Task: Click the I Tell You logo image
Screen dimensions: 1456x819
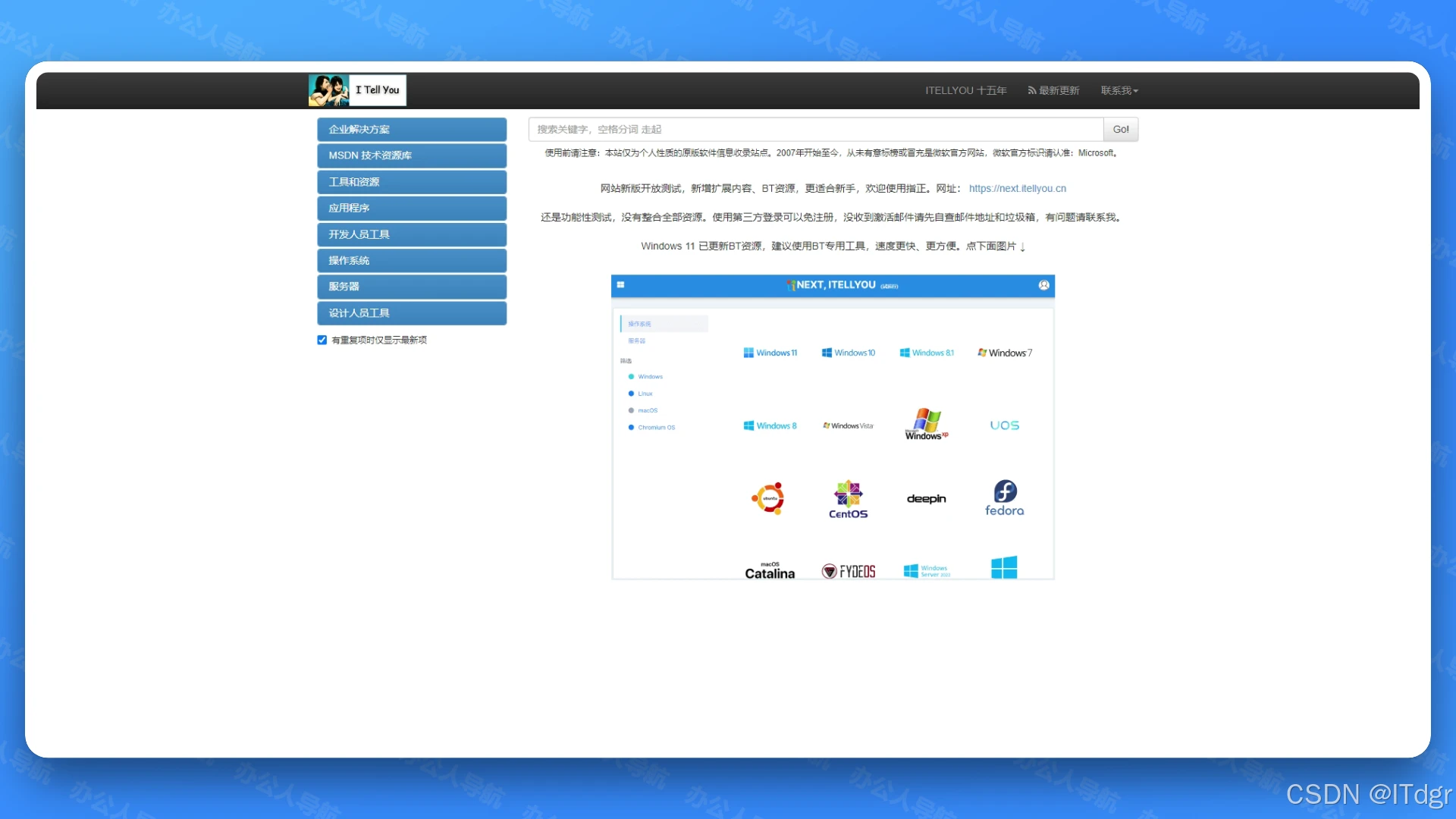Action: click(x=357, y=90)
